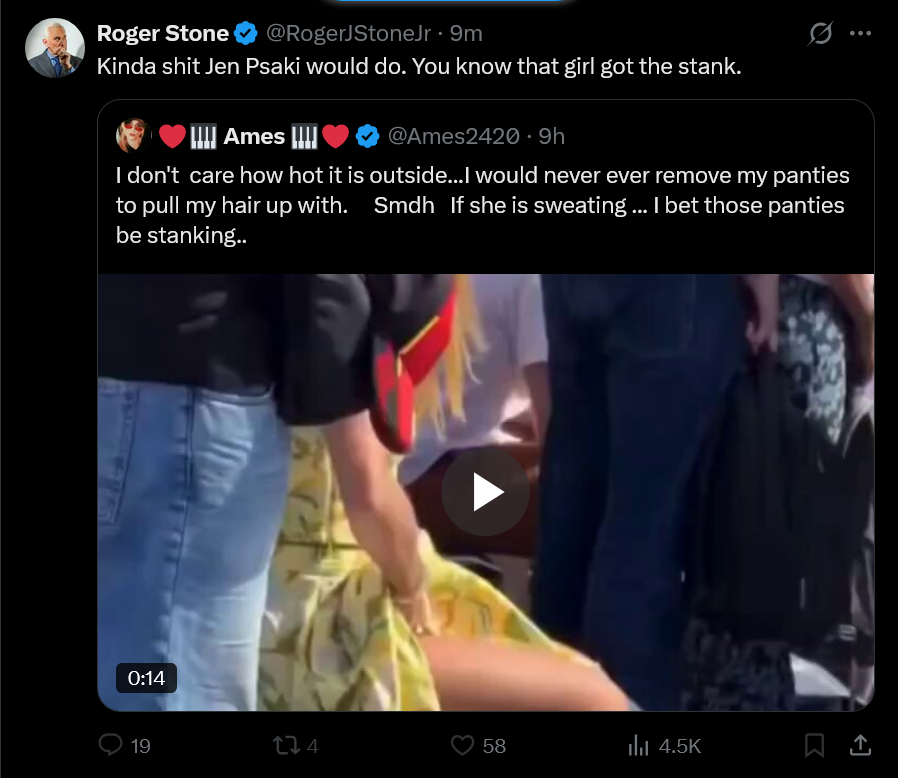Viewport: 898px width, 778px height.
Task: Open the @RogerJStoneJr handle link
Action: (x=349, y=33)
